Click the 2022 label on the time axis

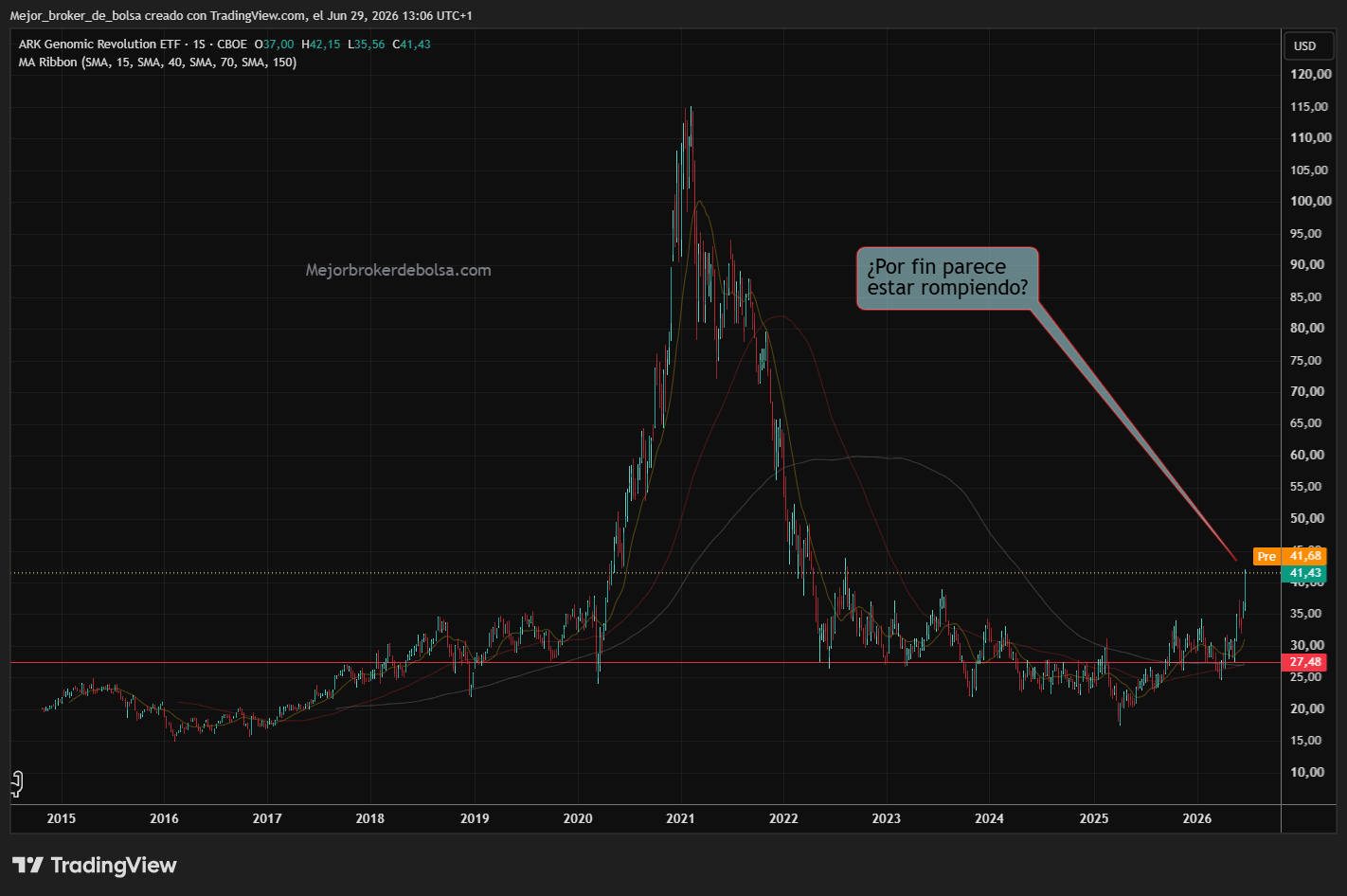tap(783, 818)
